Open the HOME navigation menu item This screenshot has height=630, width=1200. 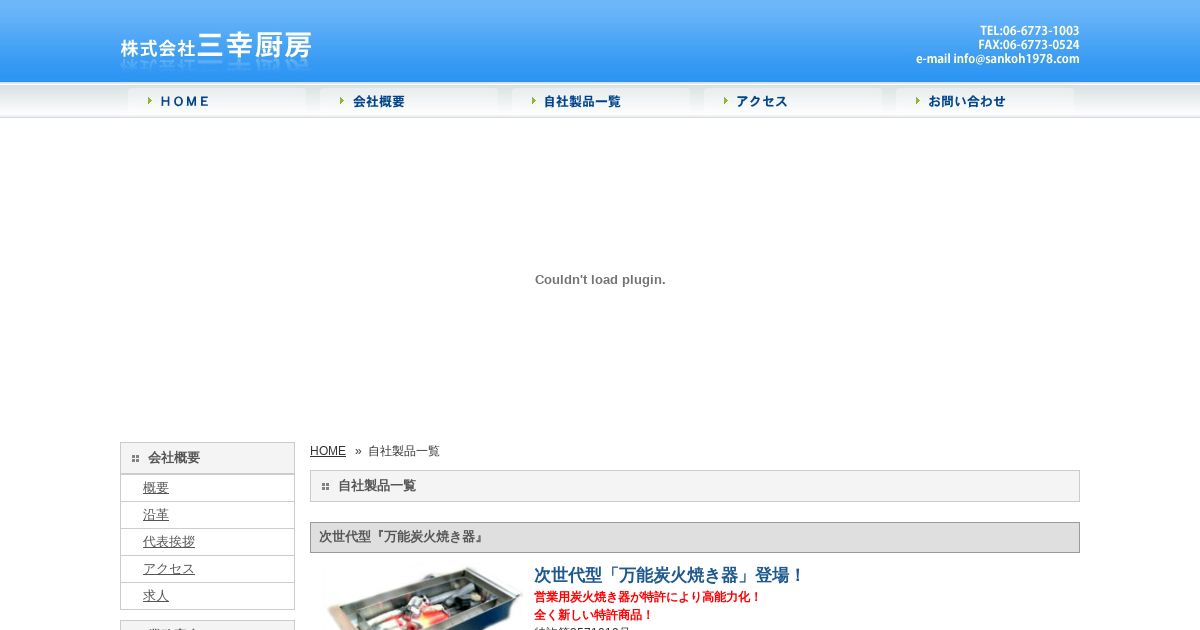click(x=217, y=101)
